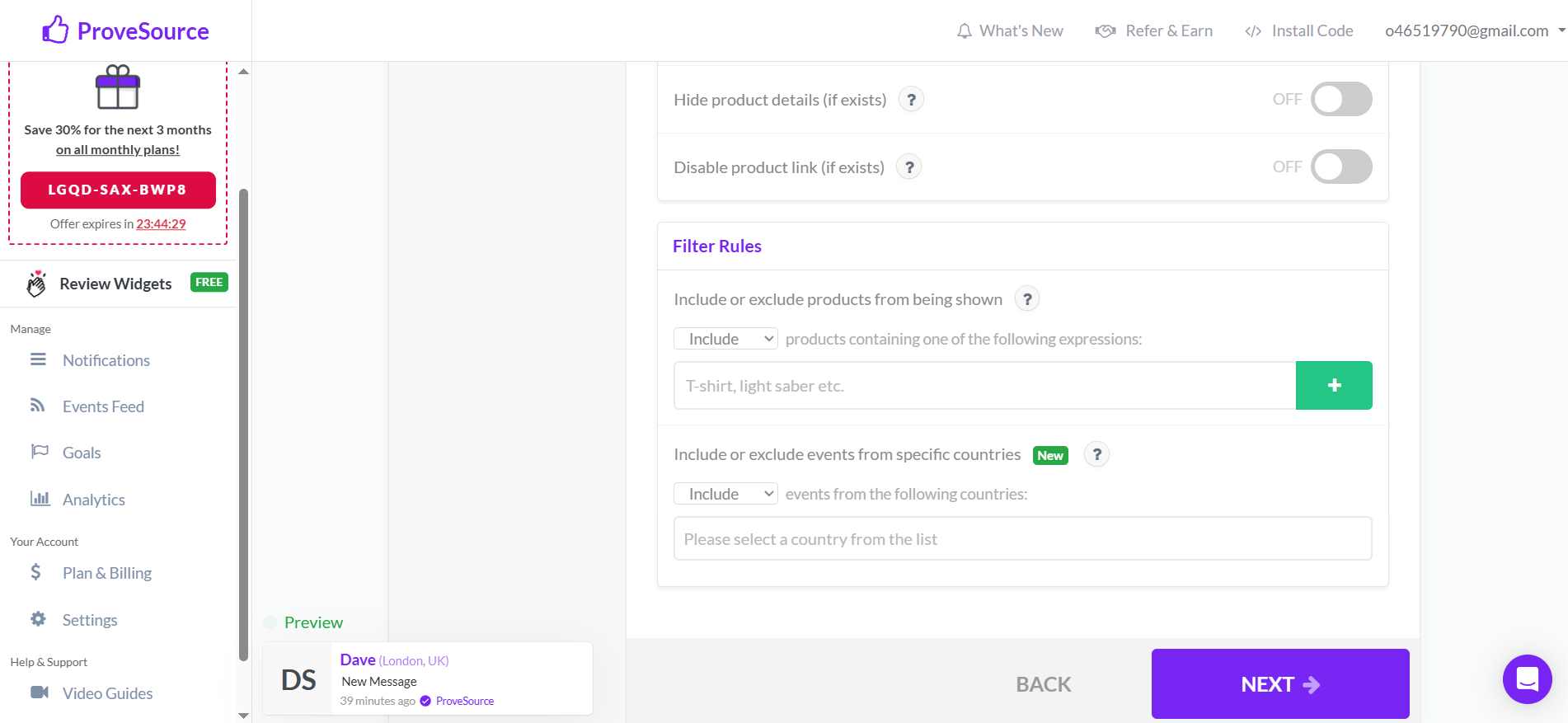
Task: Enable the Disable product link switch
Action: (x=1341, y=167)
